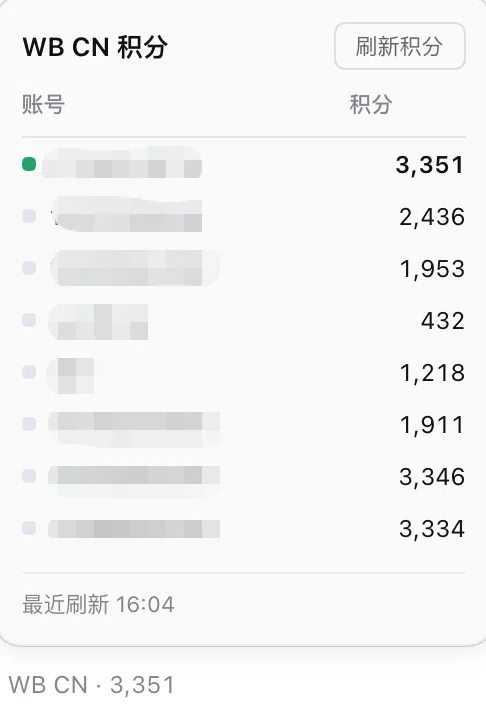Viewport: 486px width, 712px height.
Task: Select the gray dot for the 1,218 account
Action: click(x=29, y=372)
